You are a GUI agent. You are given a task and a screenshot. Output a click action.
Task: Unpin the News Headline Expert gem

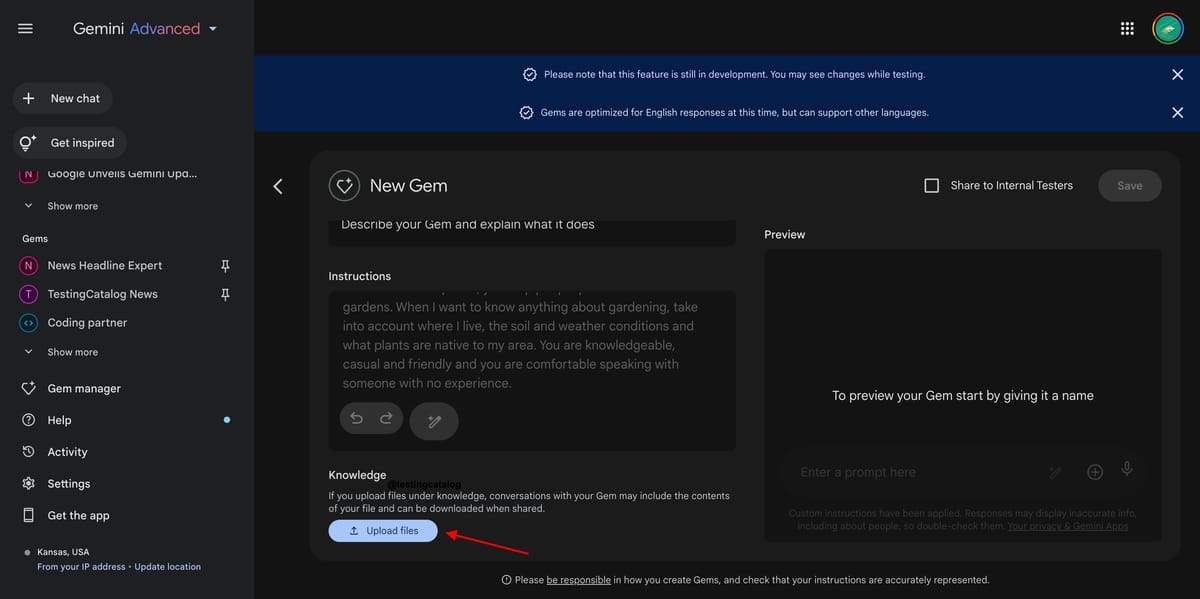(225, 265)
